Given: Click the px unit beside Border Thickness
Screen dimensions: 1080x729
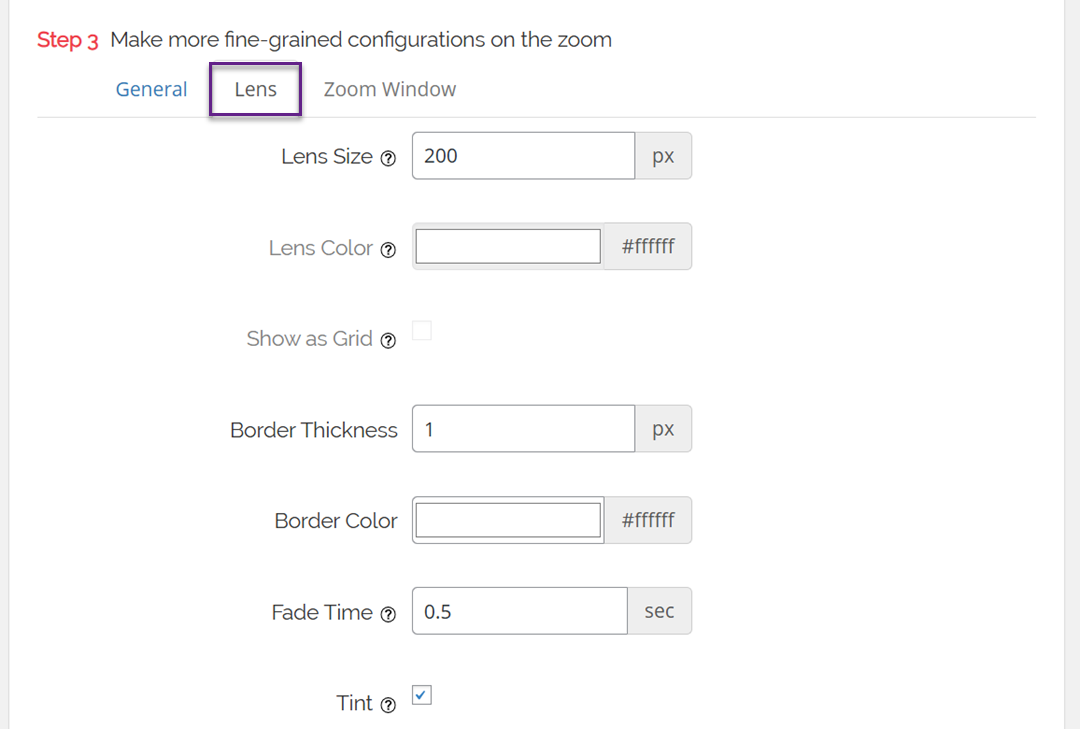Looking at the screenshot, I should coord(663,429).
